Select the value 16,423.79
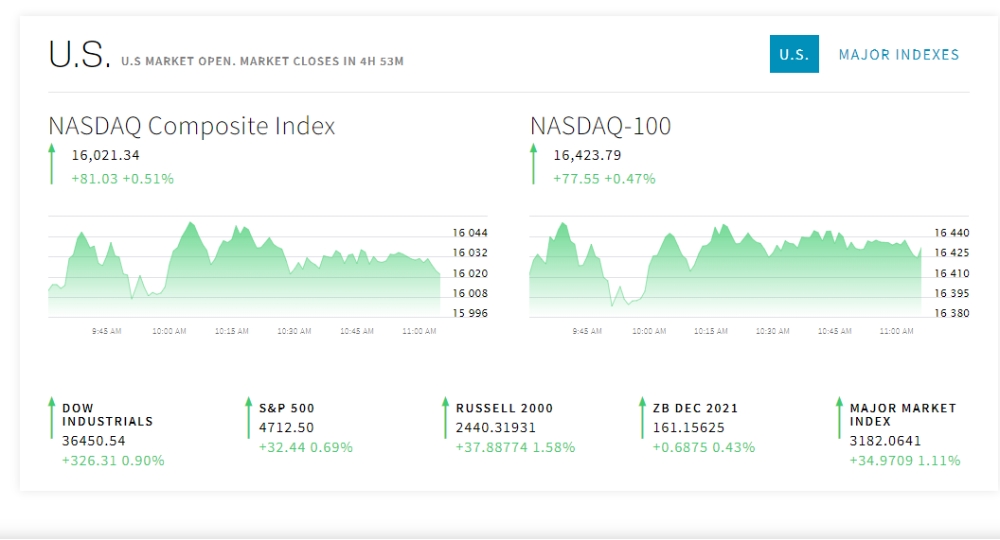 click(587, 155)
